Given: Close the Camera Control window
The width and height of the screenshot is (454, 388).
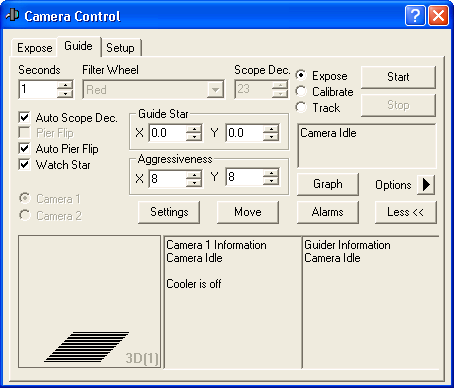Looking at the screenshot, I should click(x=438, y=16).
